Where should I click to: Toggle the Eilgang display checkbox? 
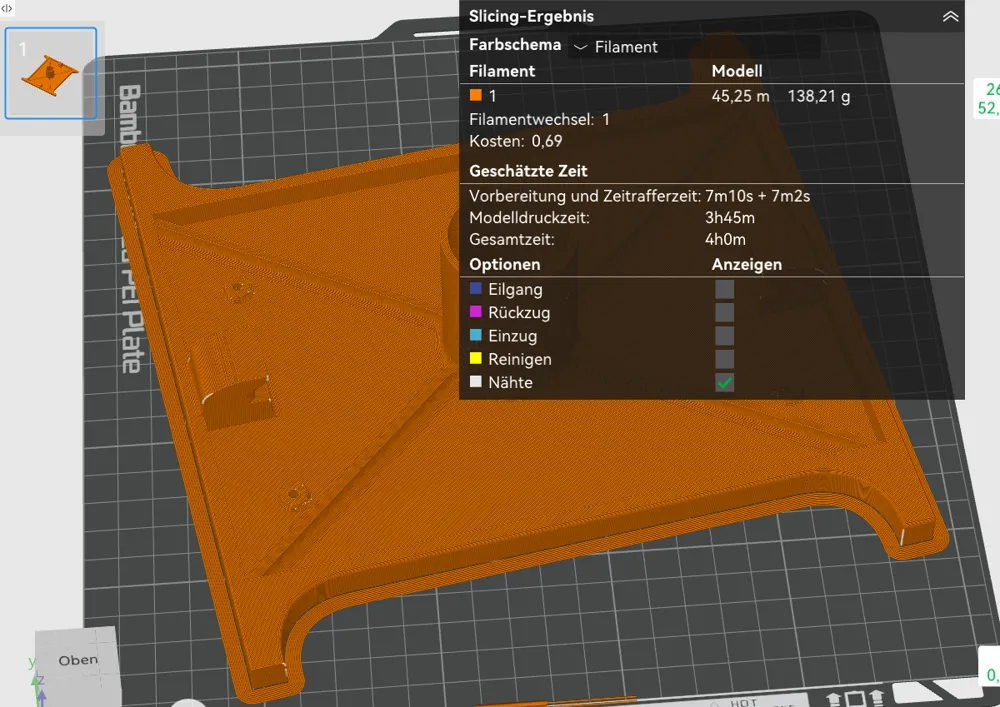point(724,289)
